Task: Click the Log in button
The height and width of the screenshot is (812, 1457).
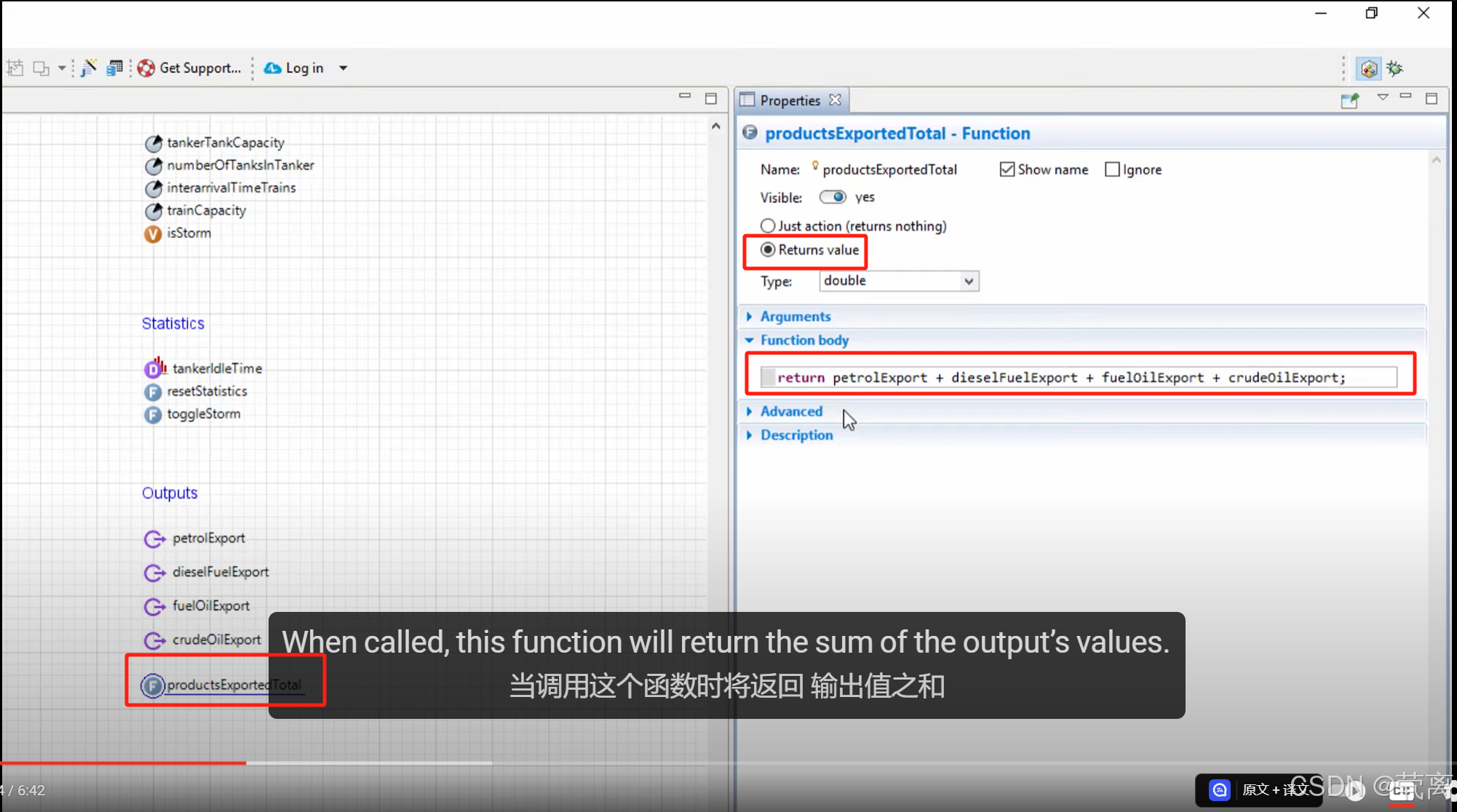Action: click(x=295, y=68)
